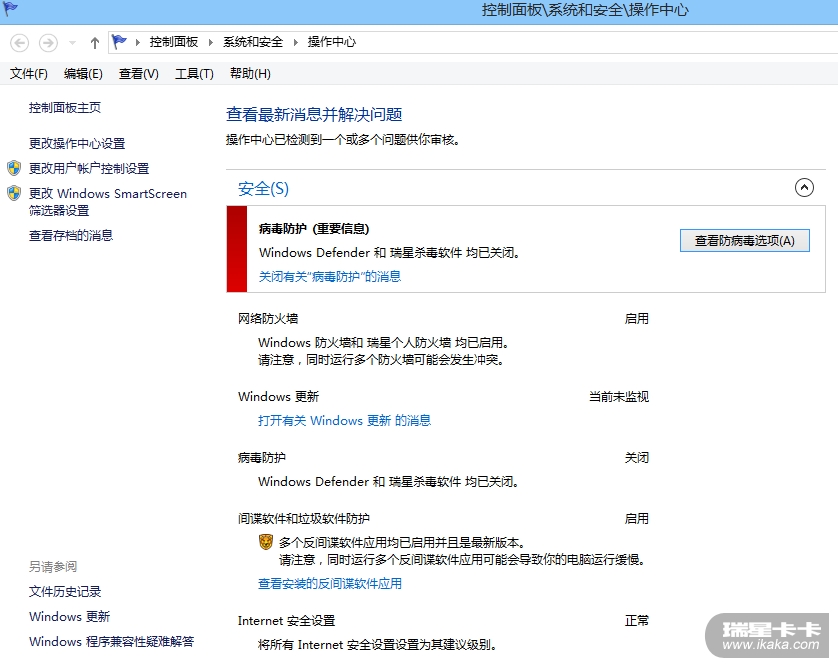The image size is (838, 665).
Task: Go up one level with Up arrow
Action: pos(95,43)
